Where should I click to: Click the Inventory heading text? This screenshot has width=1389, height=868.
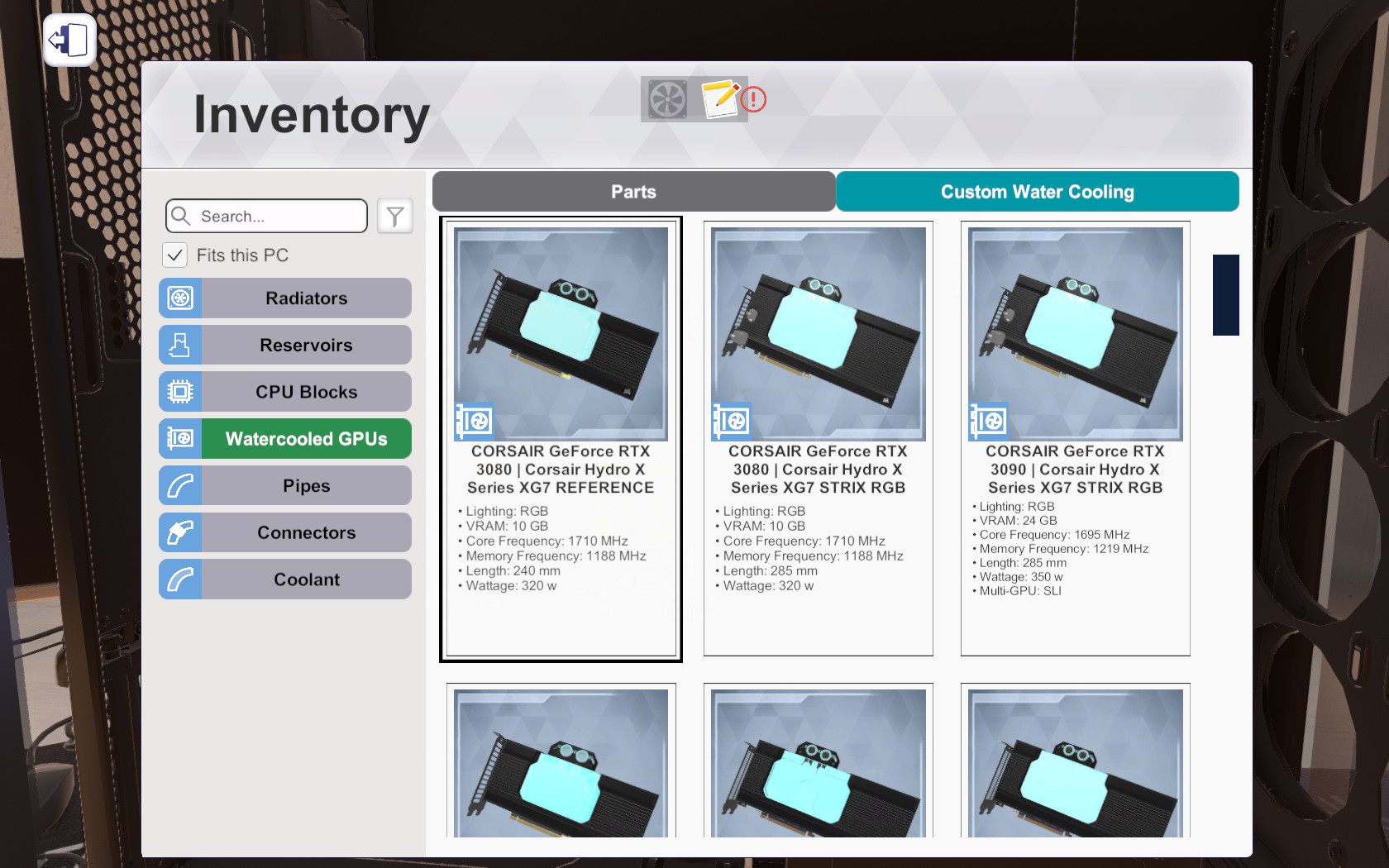[x=312, y=115]
